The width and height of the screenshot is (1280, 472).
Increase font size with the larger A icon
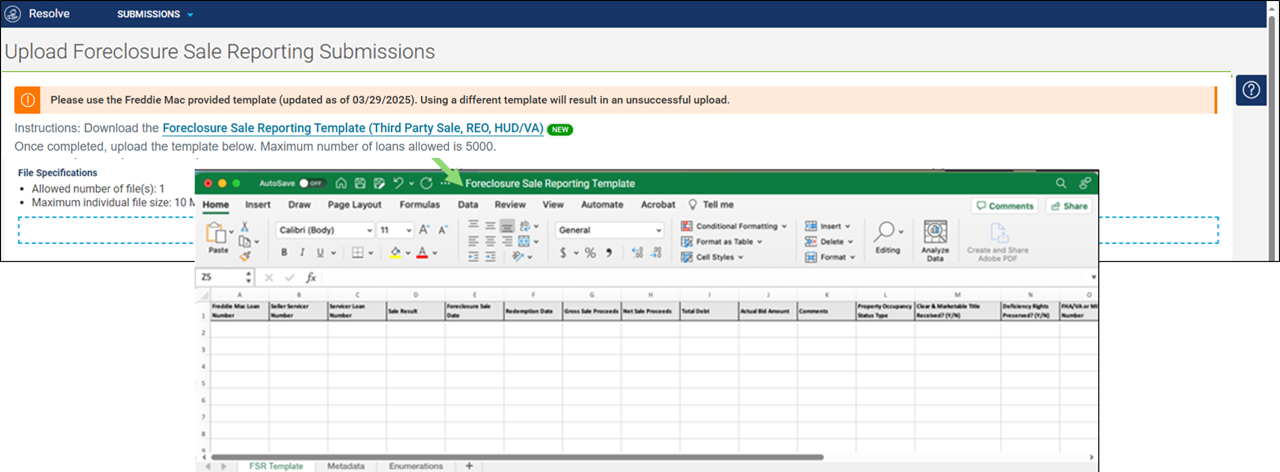pos(424,230)
